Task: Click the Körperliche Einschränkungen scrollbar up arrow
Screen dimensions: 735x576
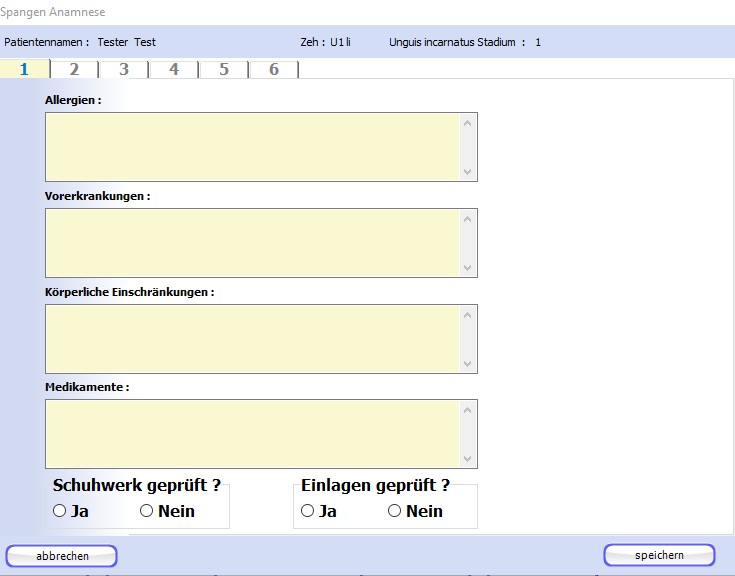Action: (x=467, y=315)
